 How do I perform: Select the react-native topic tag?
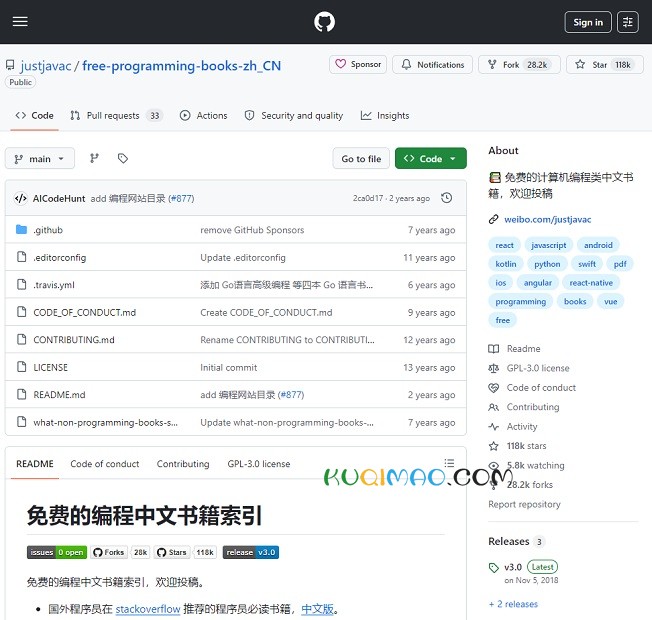[591, 283]
